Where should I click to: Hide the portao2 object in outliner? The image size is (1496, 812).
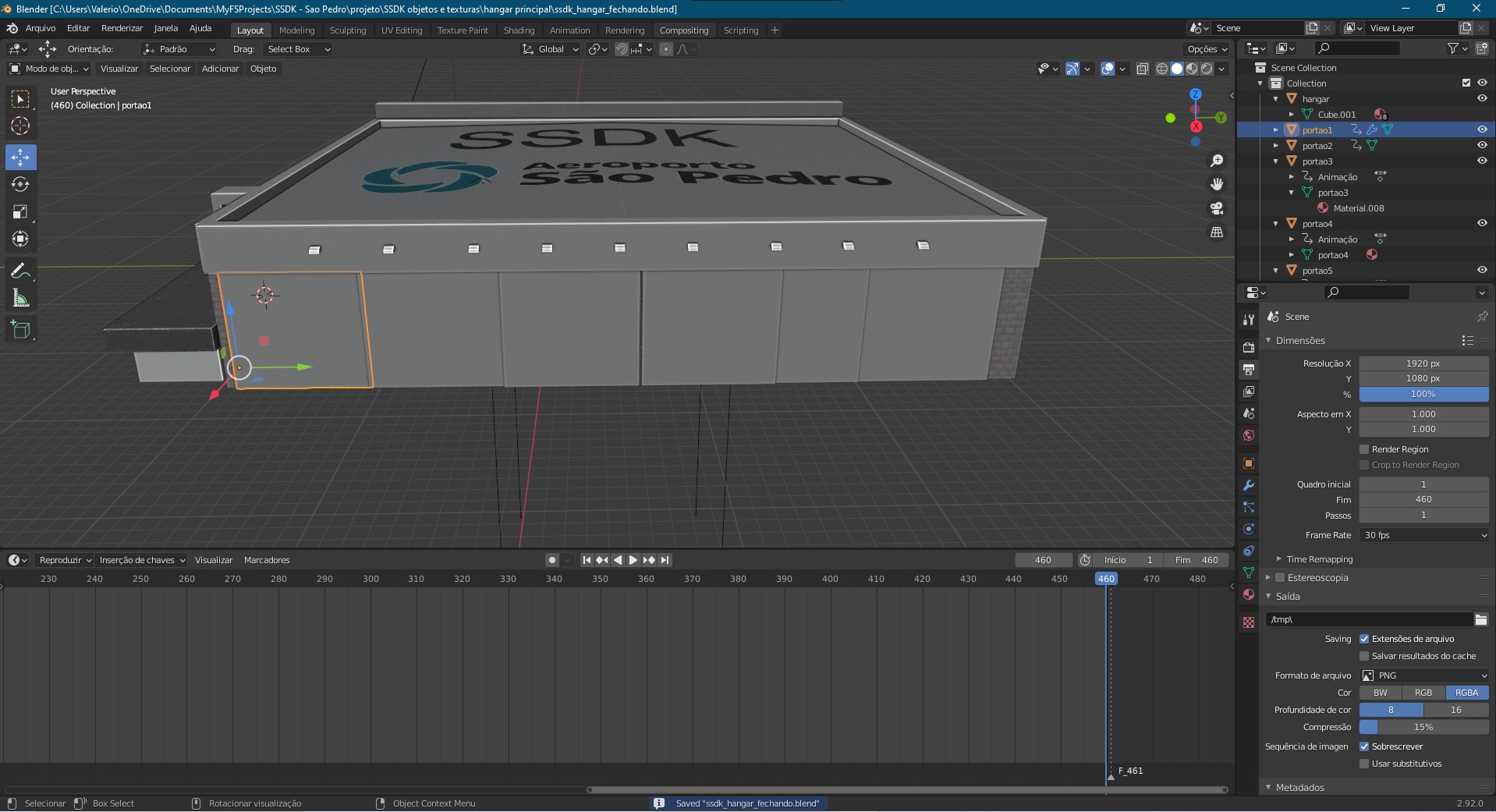click(1482, 145)
